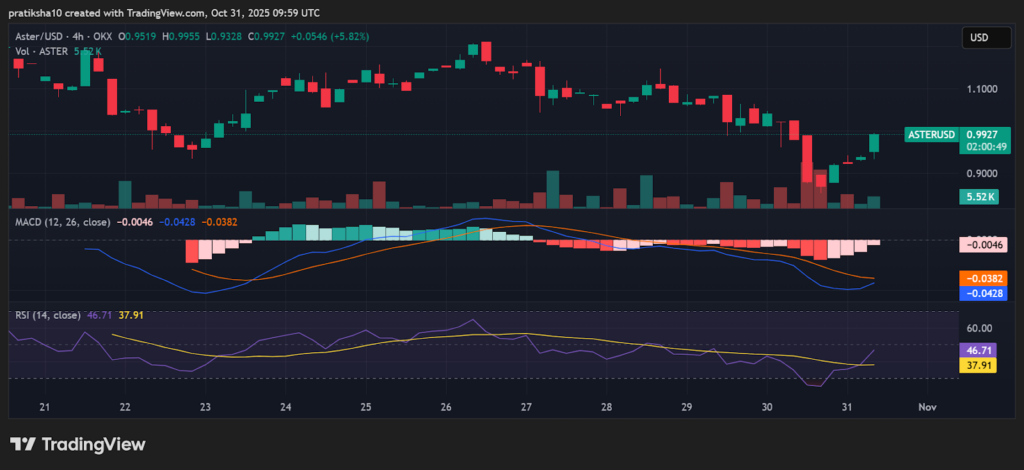The height and width of the screenshot is (470, 1024).
Task: Click the Nov label on time axis
Action: (926, 408)
